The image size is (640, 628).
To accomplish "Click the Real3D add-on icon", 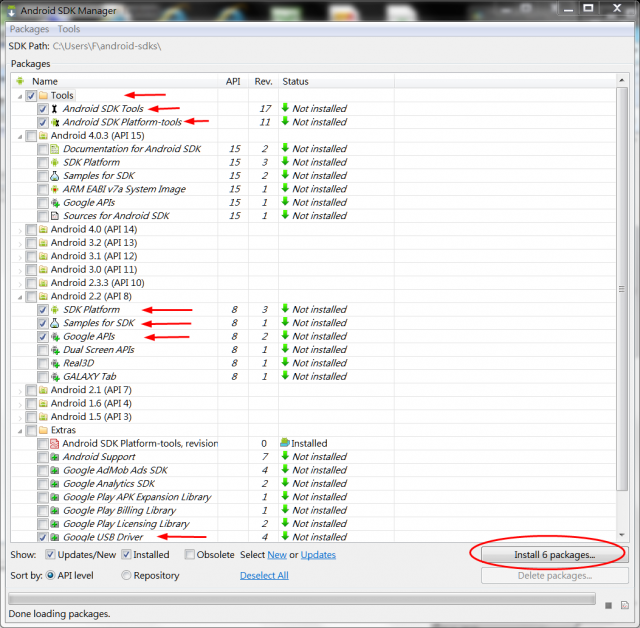I will pos(55,364).
